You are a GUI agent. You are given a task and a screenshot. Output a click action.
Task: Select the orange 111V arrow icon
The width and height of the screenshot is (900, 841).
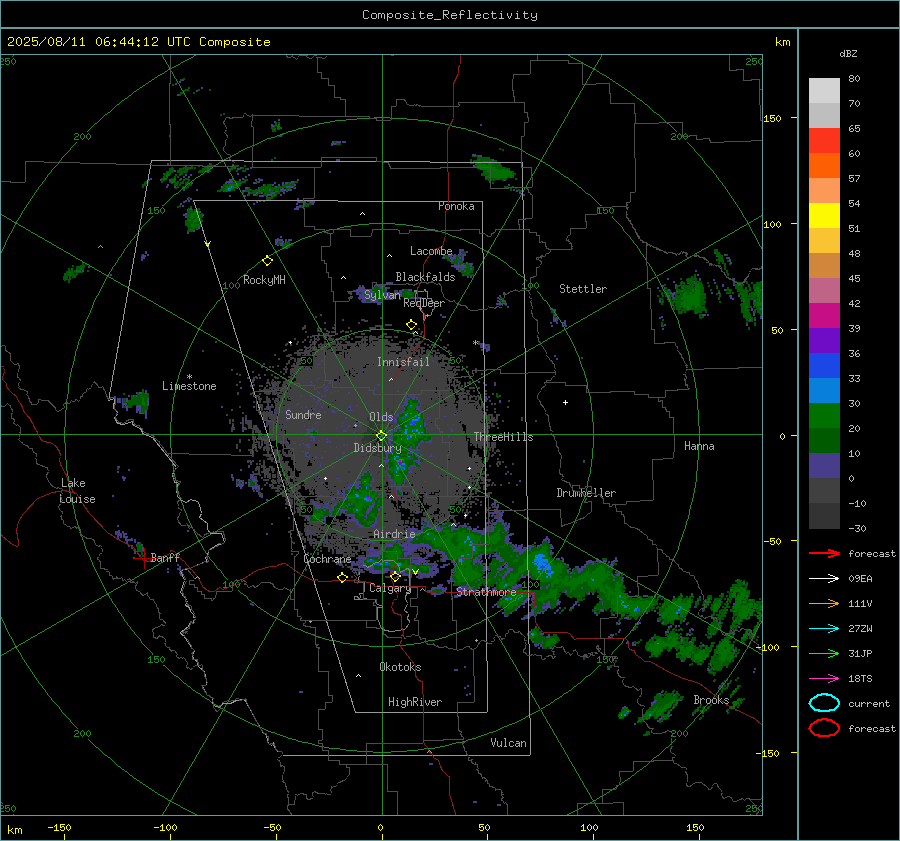pyautogui.click(x=824, y=603)
